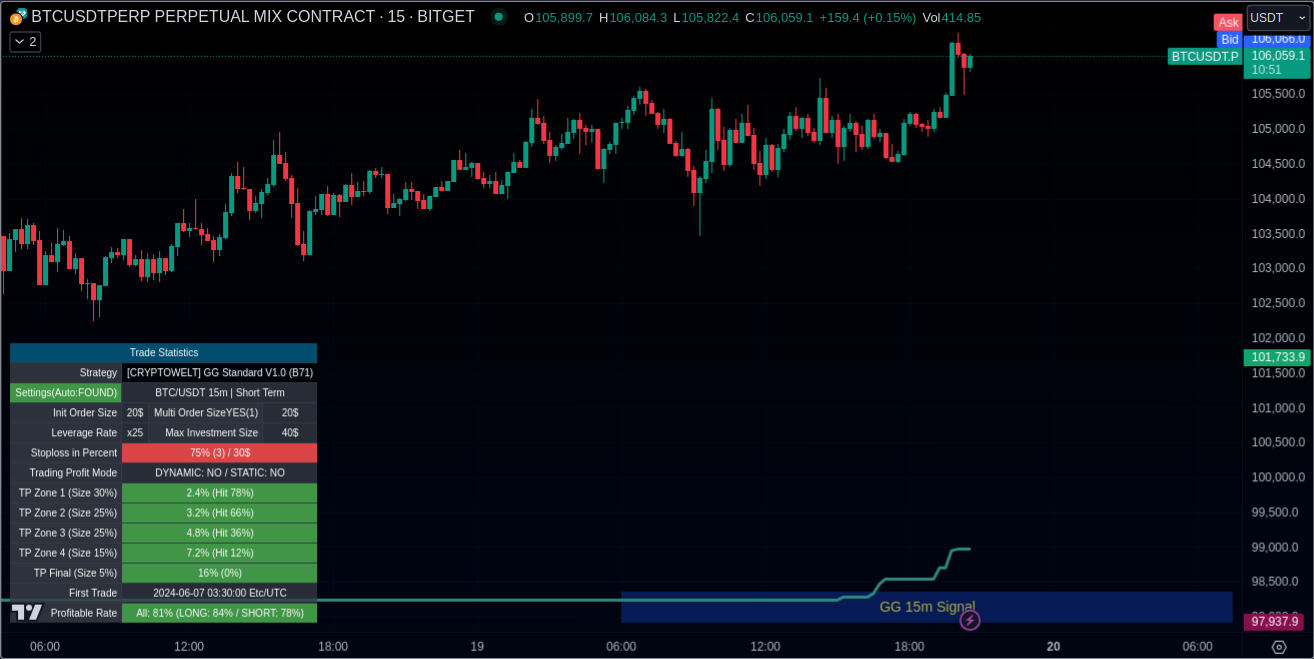Click the 101,733.9 green price label
The width and height of the screenshot is (1314, 659).
(1276, 357)
